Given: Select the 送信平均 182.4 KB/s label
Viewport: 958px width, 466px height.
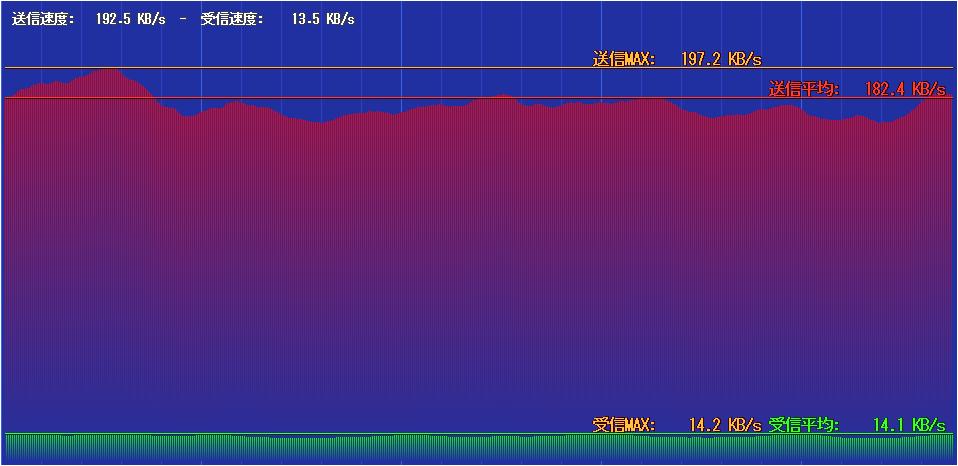Looking at the screenshot, I should tap(857, 89).
